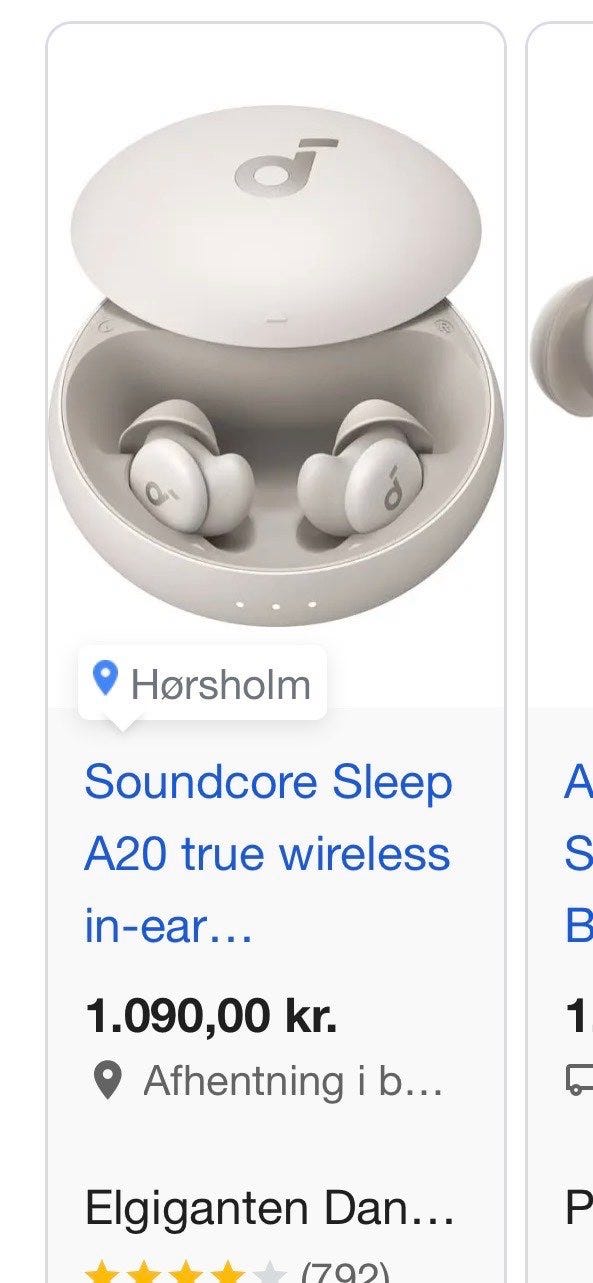Image resolution: width=593 pixels, height=1283 pixels.
Task: Select the Hørsholm location badge text
Action: pos(221,685)
